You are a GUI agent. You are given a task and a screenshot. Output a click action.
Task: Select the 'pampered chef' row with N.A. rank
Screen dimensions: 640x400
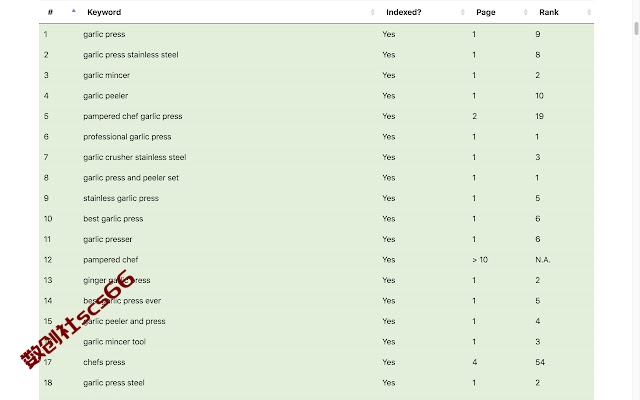316,260
